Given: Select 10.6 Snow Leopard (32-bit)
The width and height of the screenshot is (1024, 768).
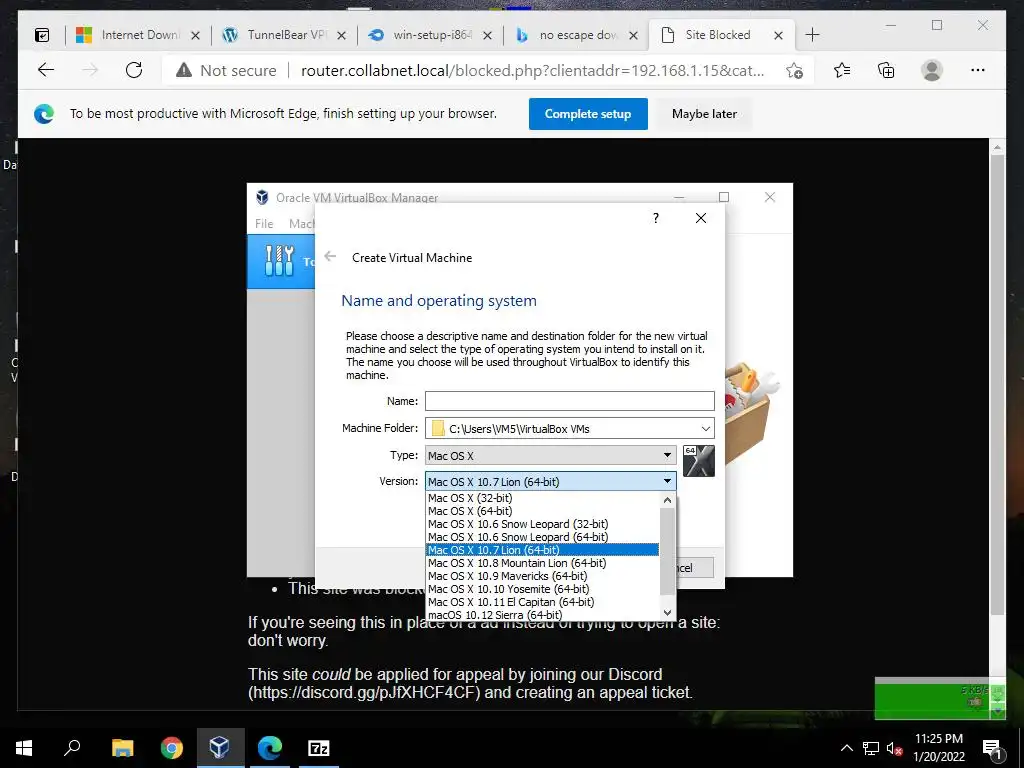Looking at the screenshot, I should click(542, 524).
